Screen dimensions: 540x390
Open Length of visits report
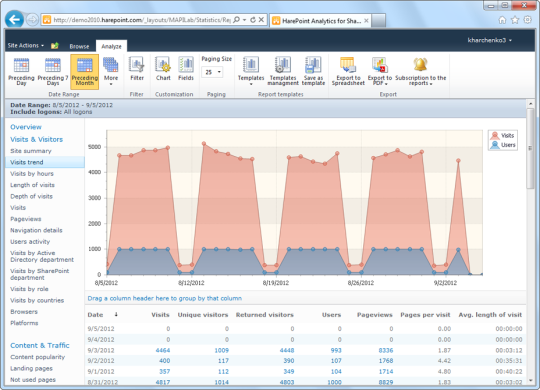click(x=32, y=185)
